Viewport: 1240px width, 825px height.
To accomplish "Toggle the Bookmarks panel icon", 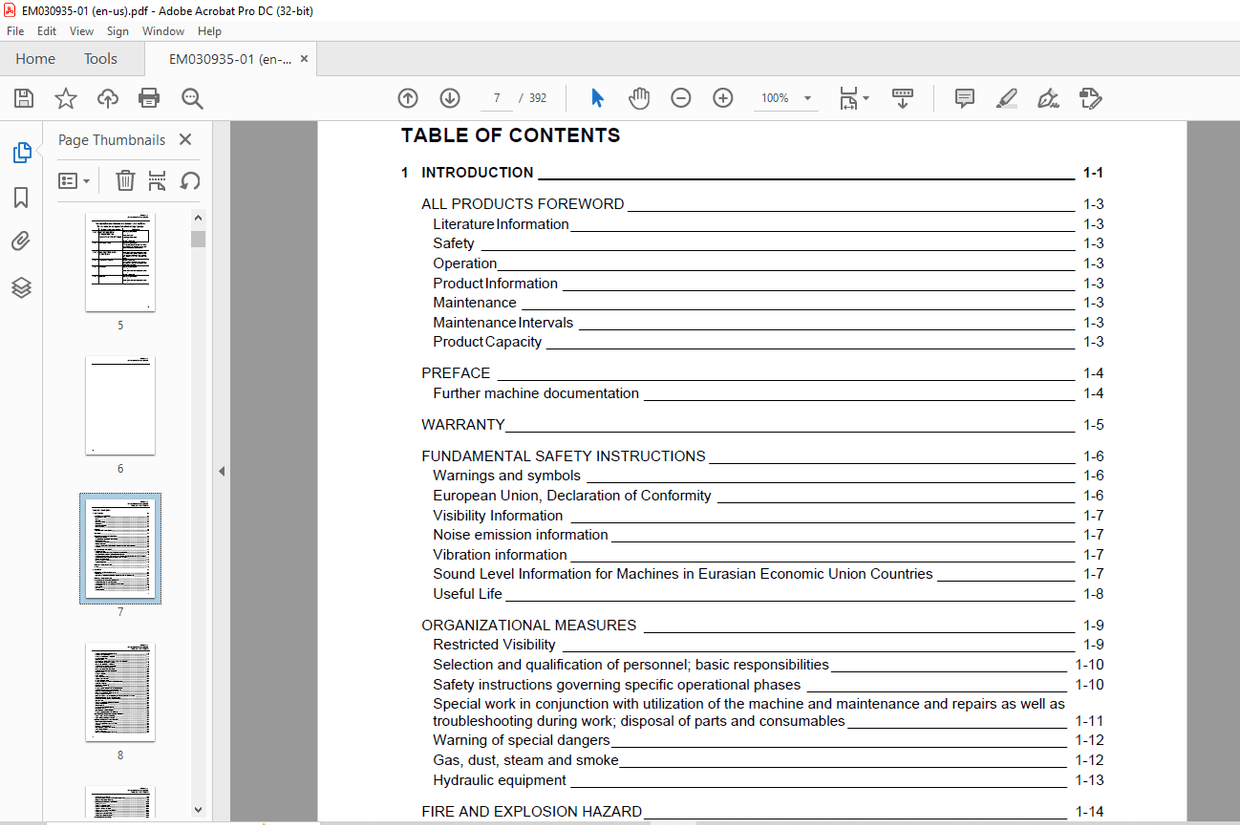I will (x=21, y=198).
